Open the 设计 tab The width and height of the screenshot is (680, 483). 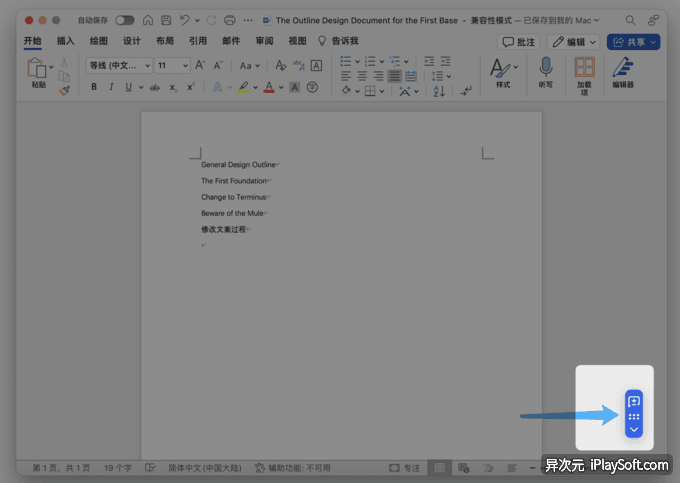131,41
